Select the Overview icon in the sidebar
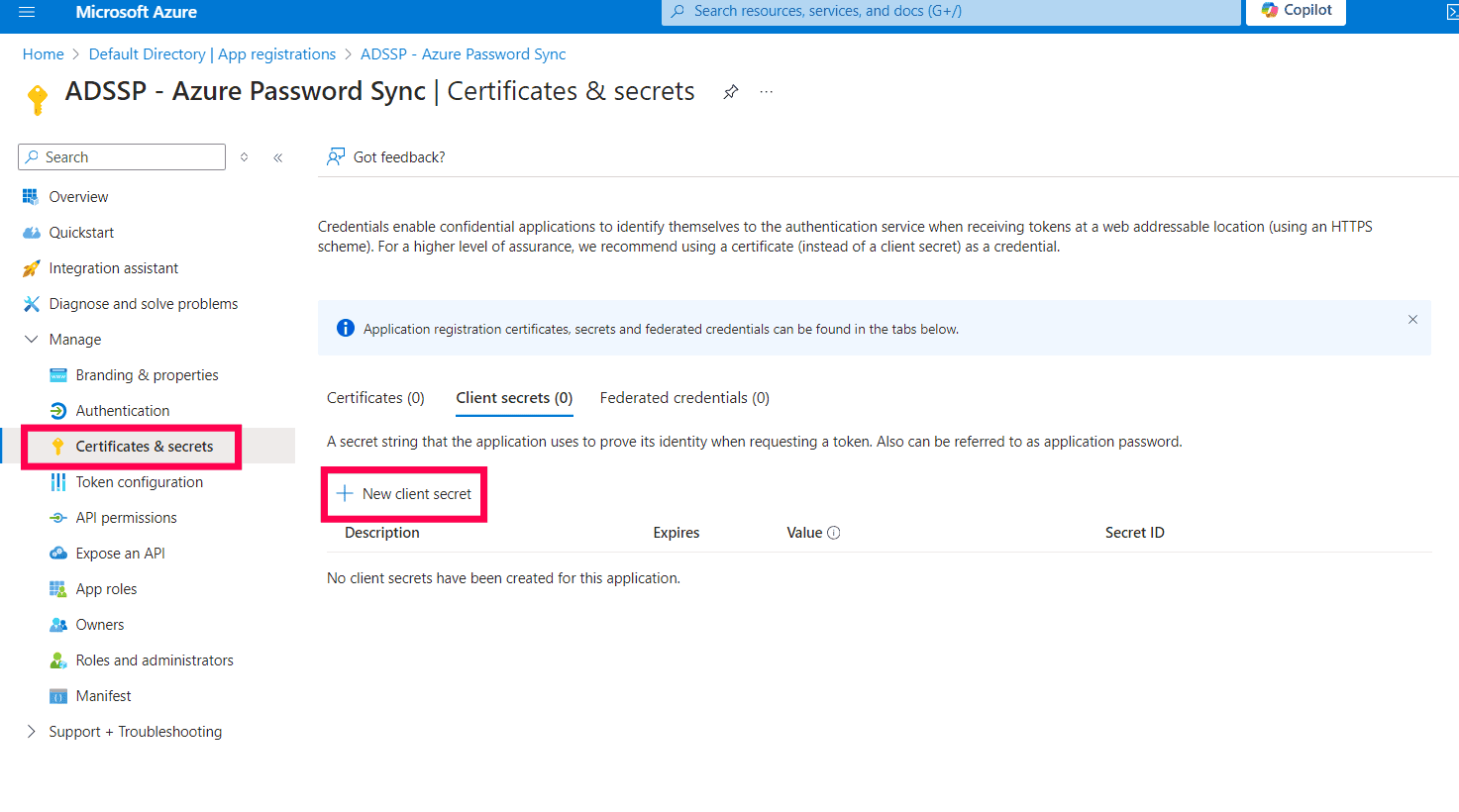The image size is (1459, 812). (x=32, y=196)
